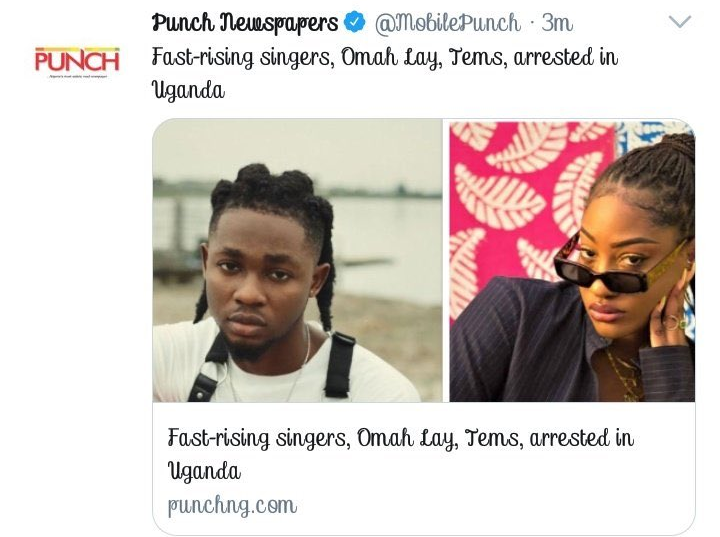The image size is (720, 537).
Task: Open the @MobilePunch handle
Action: pyautogui.click(x=448, y=23)
